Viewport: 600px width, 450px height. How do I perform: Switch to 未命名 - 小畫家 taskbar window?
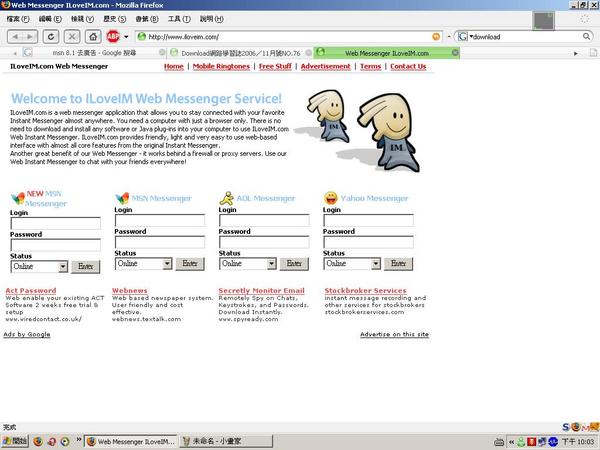[227, 441]
